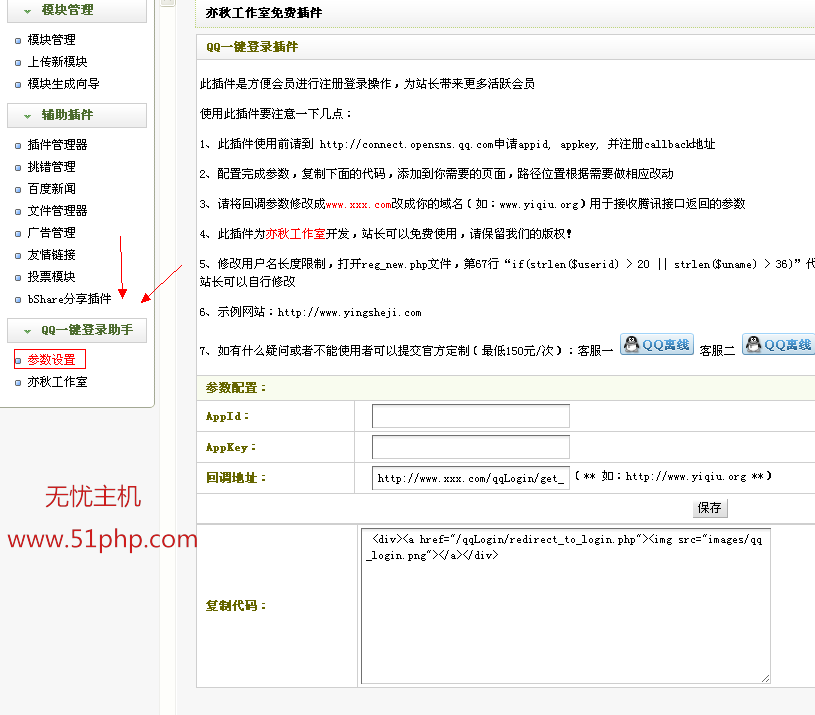Click the AppKey input field

click(x=470, y=447)
